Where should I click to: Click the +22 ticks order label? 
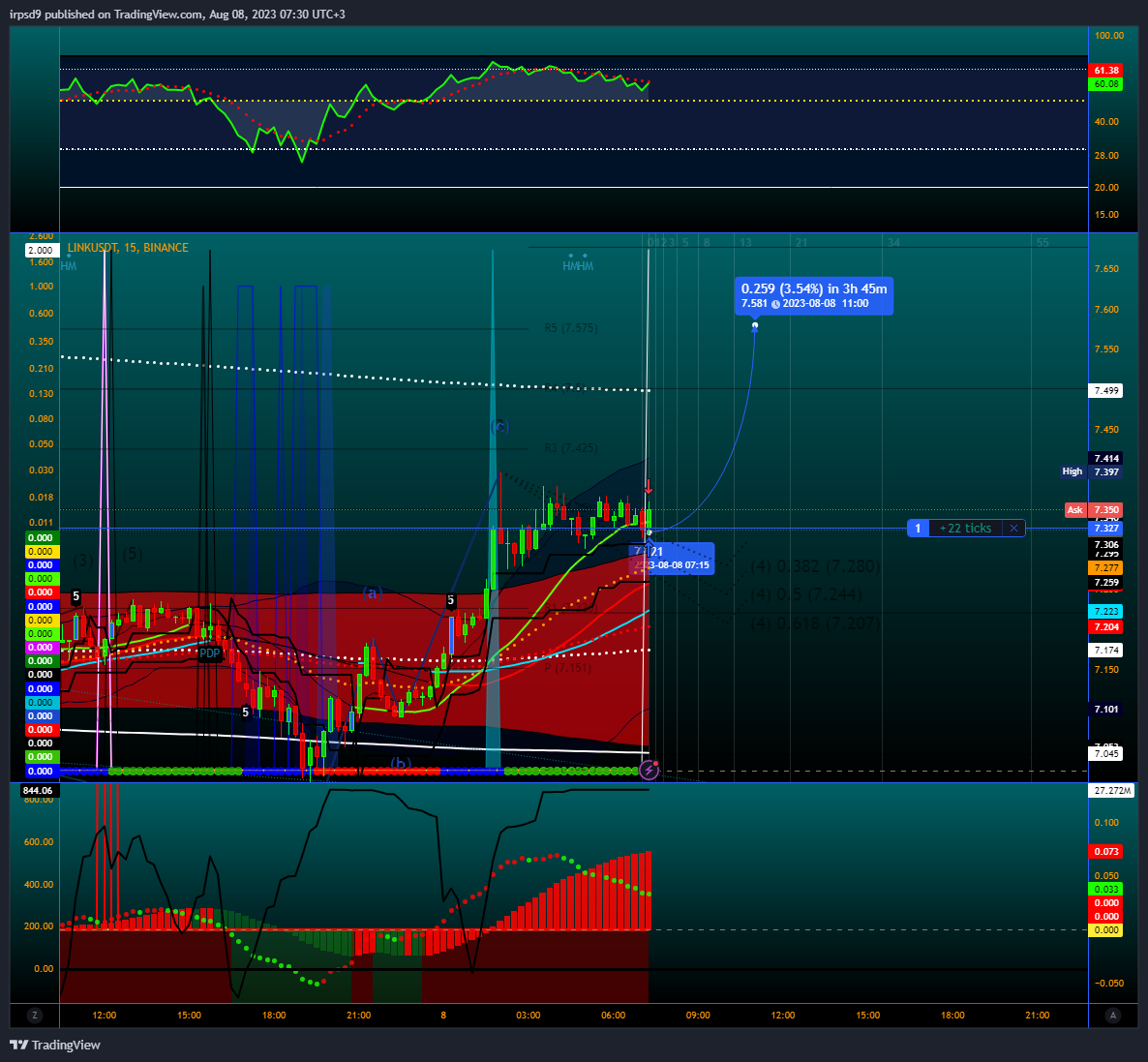965,528
